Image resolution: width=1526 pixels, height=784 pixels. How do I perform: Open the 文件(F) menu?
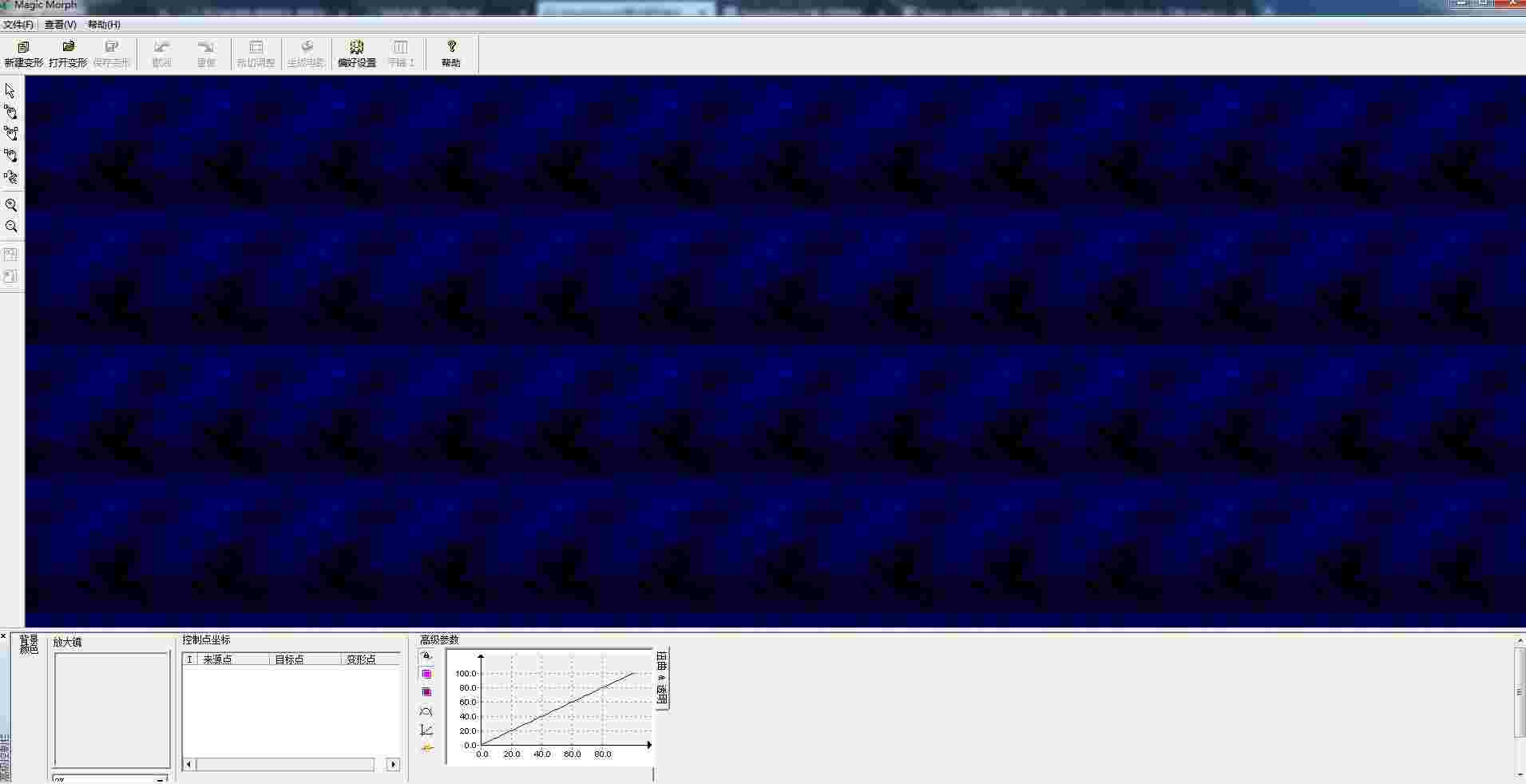tap(18, 25)
